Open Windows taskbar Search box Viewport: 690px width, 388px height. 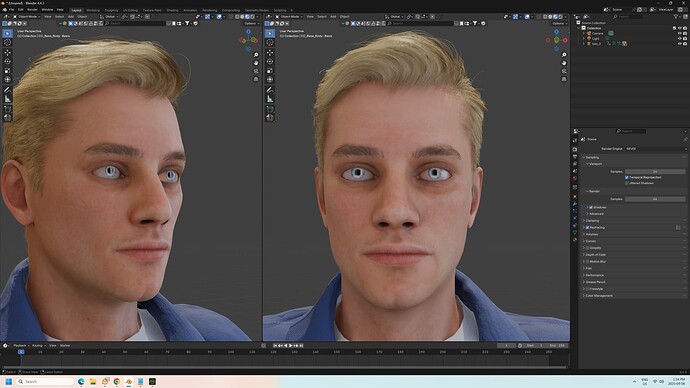(45, 381)
